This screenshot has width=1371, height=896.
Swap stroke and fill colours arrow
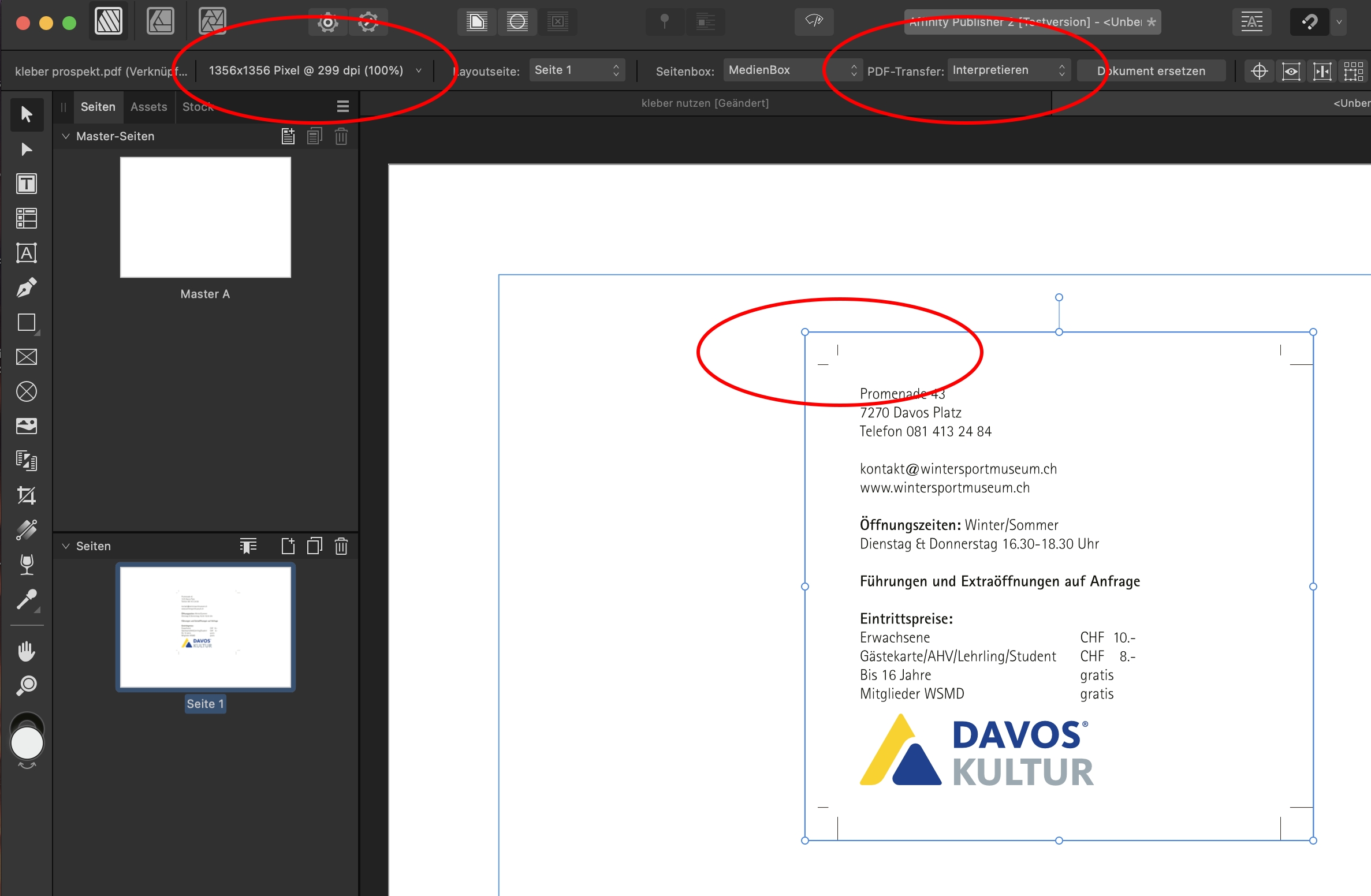coord(27,766)
